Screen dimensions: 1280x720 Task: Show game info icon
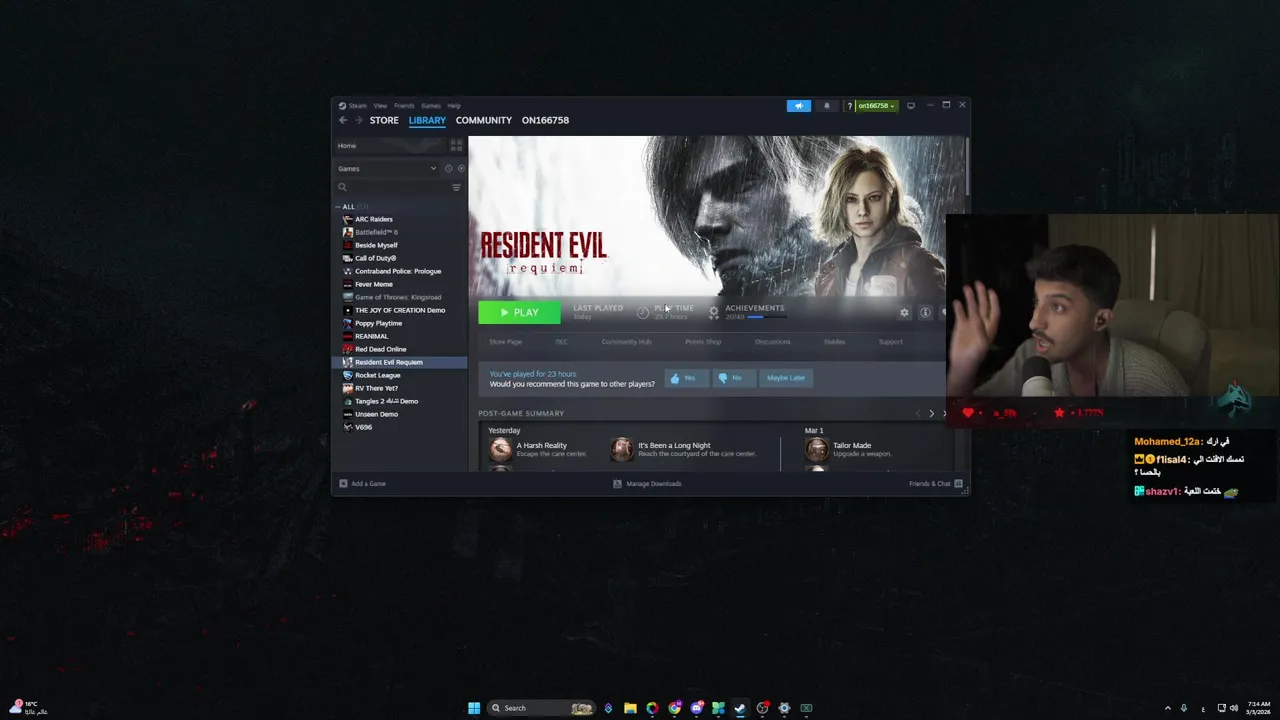click(925, 313)
